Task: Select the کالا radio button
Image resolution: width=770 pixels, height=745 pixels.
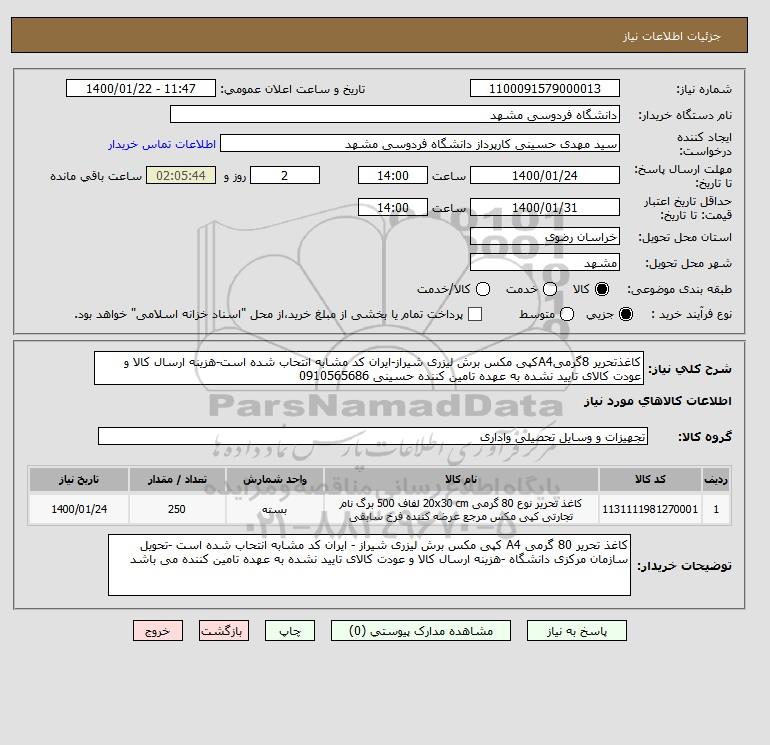Action: (x=601, y=289)
